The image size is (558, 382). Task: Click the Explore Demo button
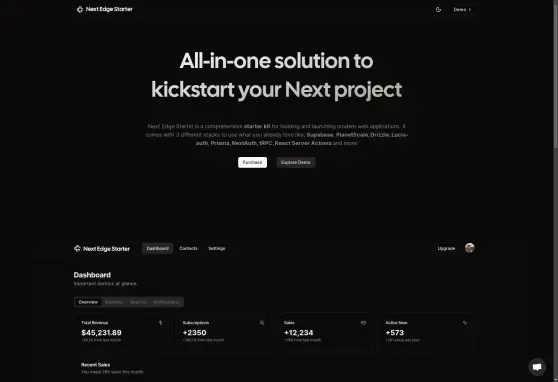point(296,162)
